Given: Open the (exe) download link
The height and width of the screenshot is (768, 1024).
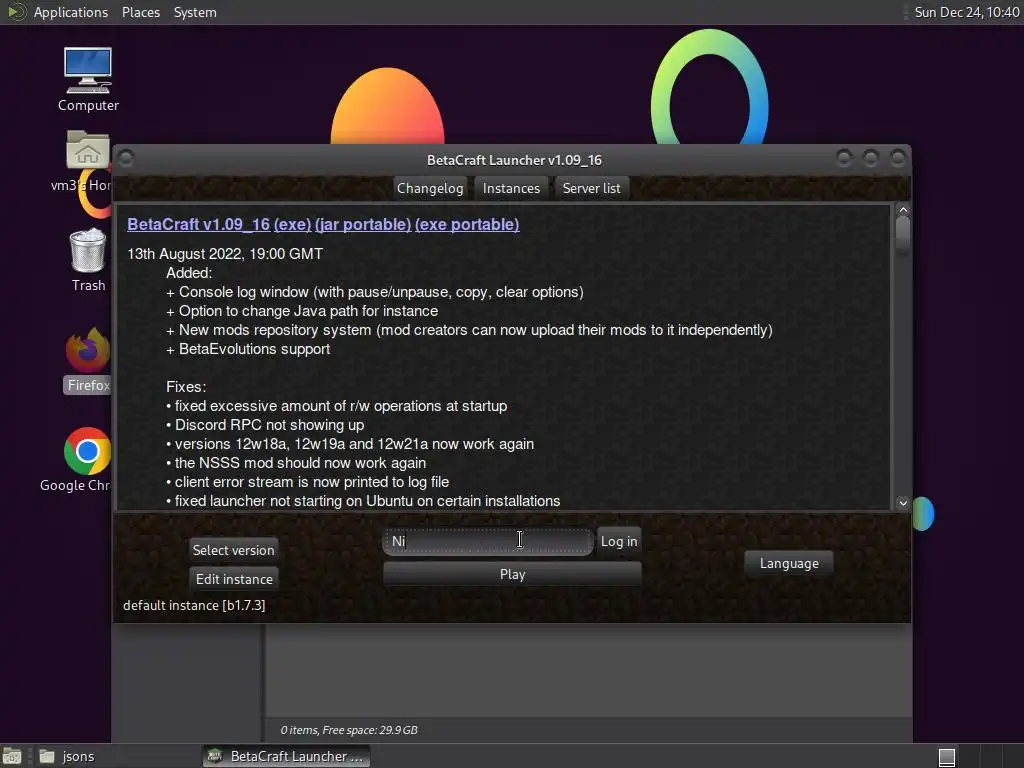Looking at the screenshot, I should [x=293, y=224].
